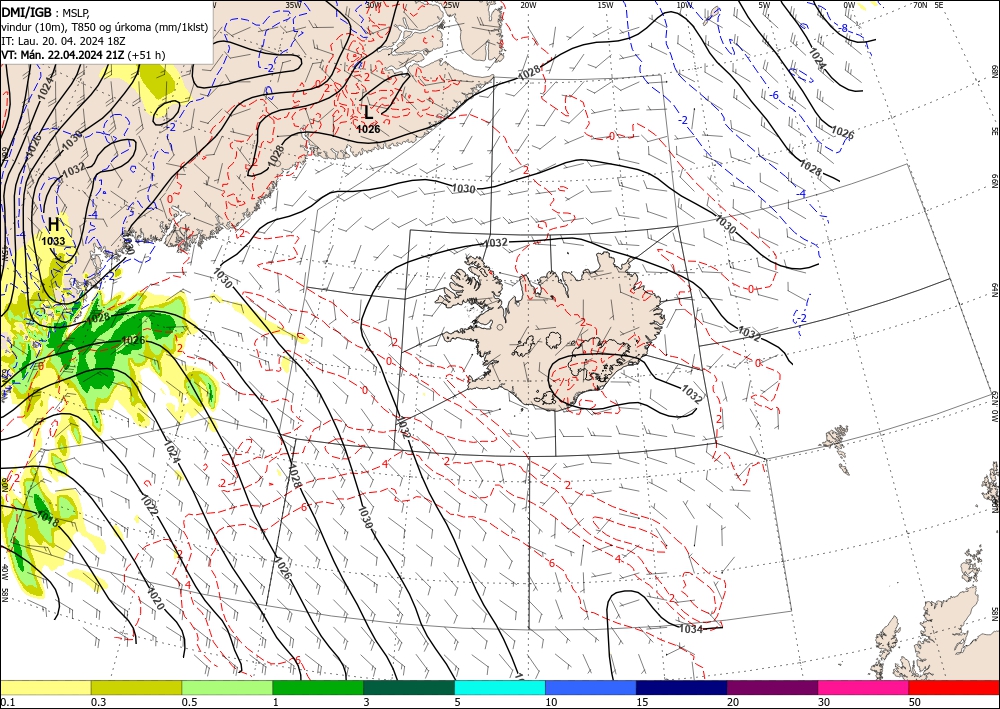Image resolution: width=1000 pixels, height=709 pixels.
Task: Click the '15' legend scale value
Action: [642, 702]
